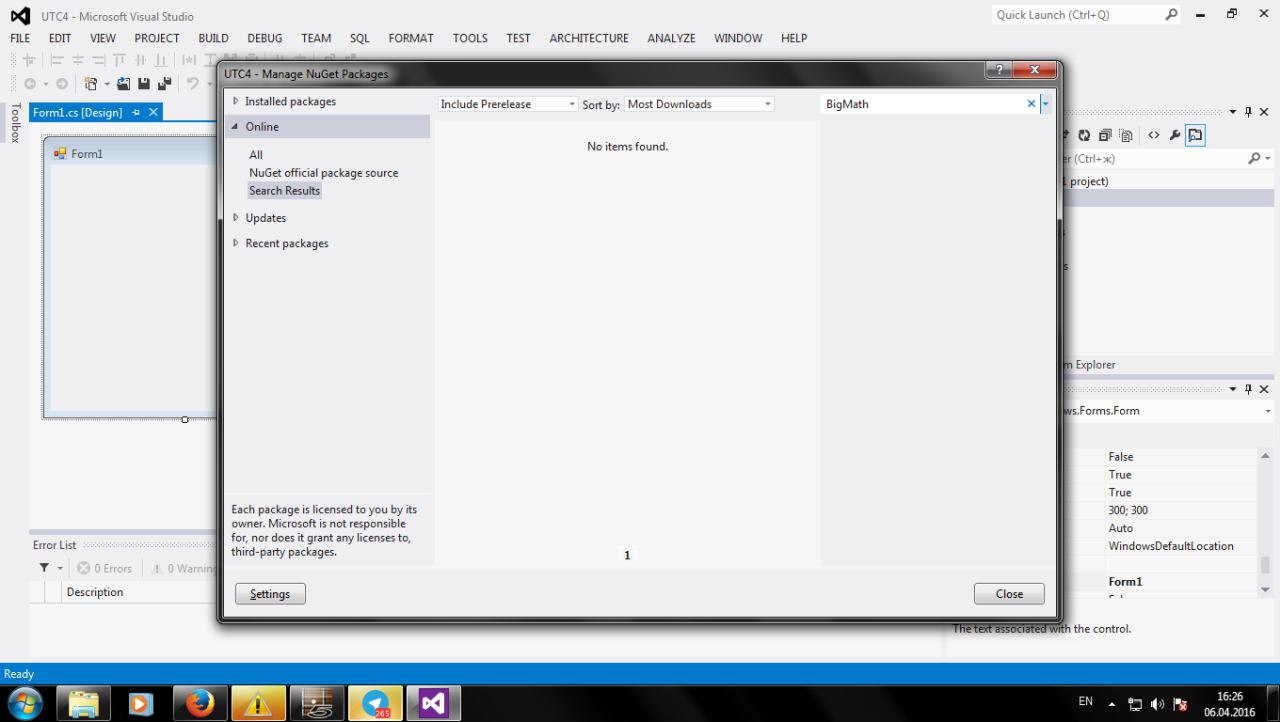Viewport: 1280px width, 722px height.
Task: Click the Save All toolbar icon
Action: point(164,84)
